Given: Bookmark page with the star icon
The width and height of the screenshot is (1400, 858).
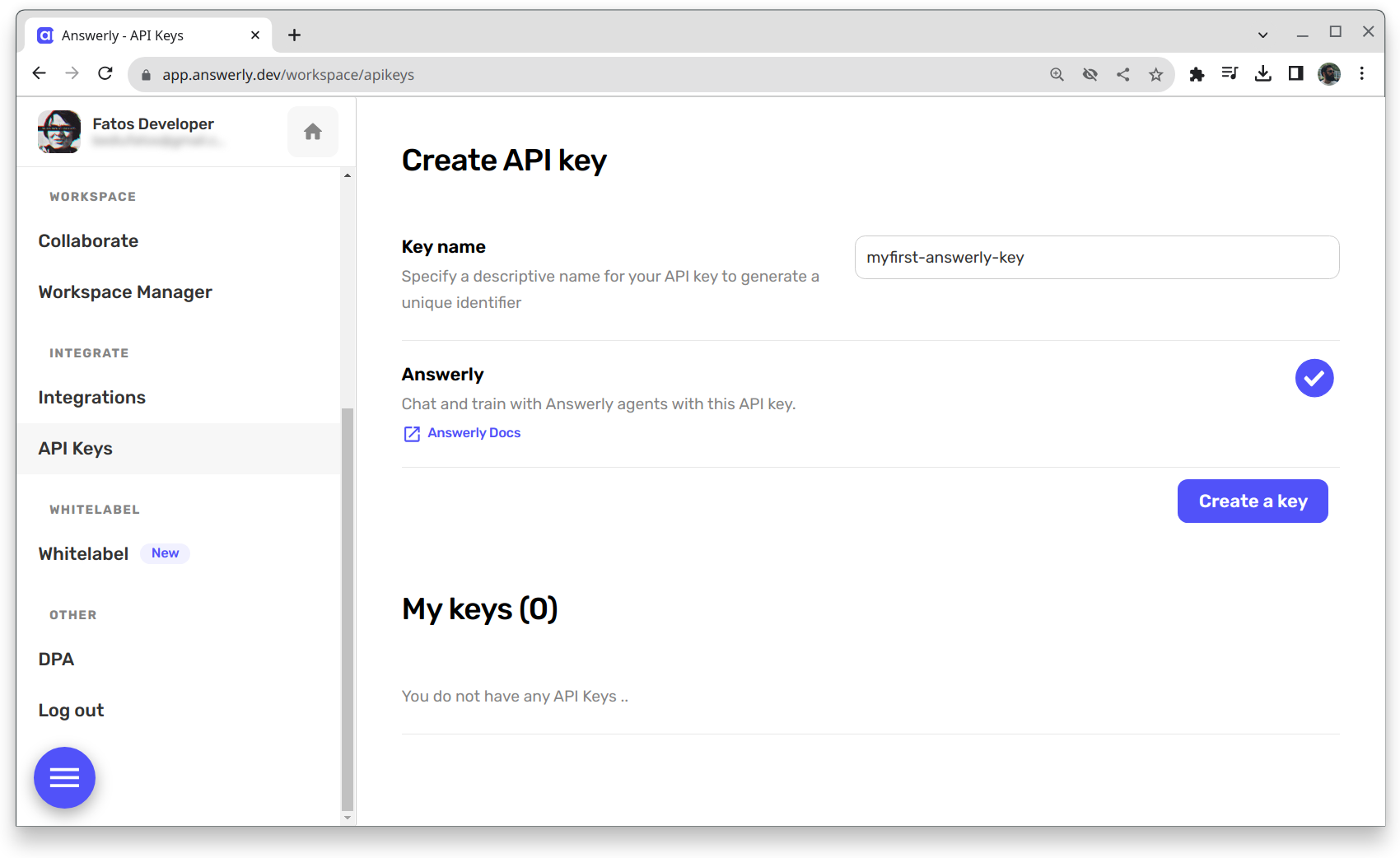Looking at the screenshot, I should pyautogui.click(x=1156, y=75).
